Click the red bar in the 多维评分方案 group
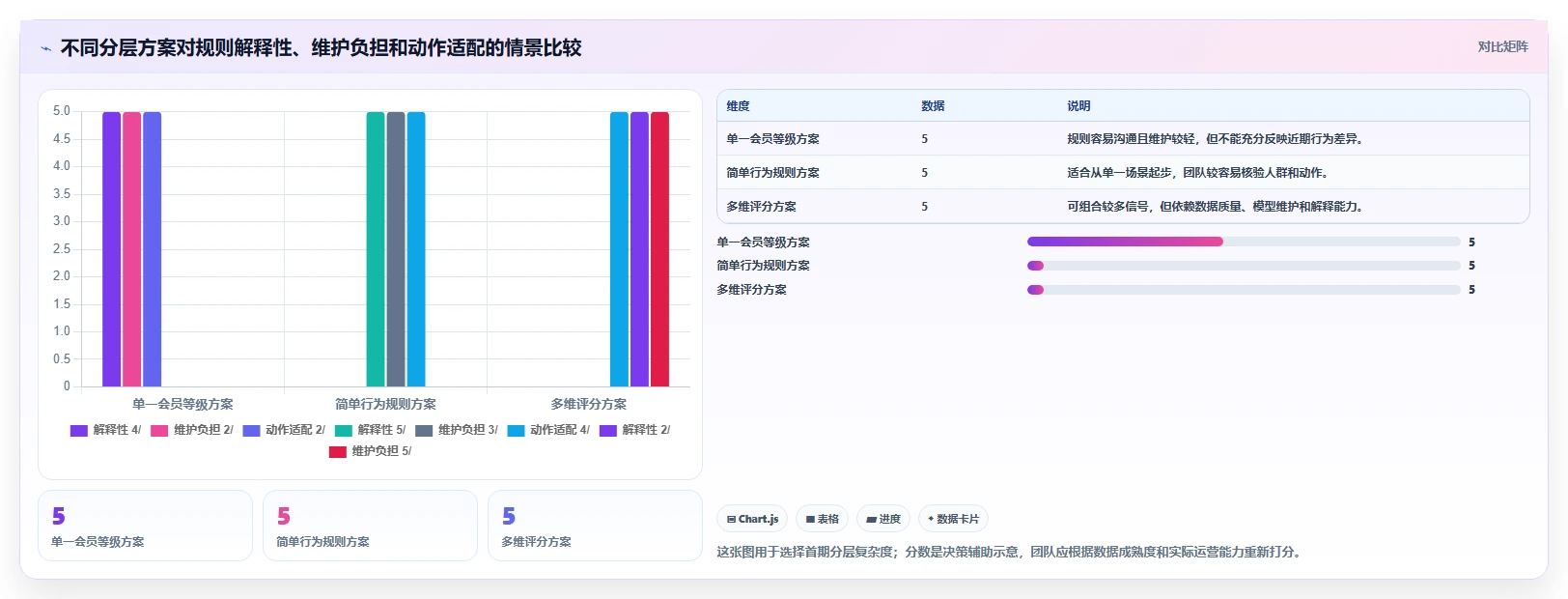The width and height of the screenshot is (1568, 599). coord(659,249)
